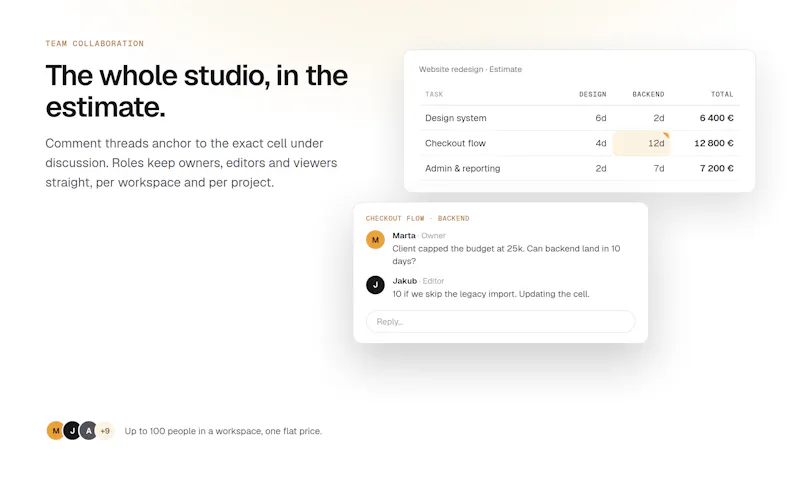Click the +9 more members badge

coord(105,431)
